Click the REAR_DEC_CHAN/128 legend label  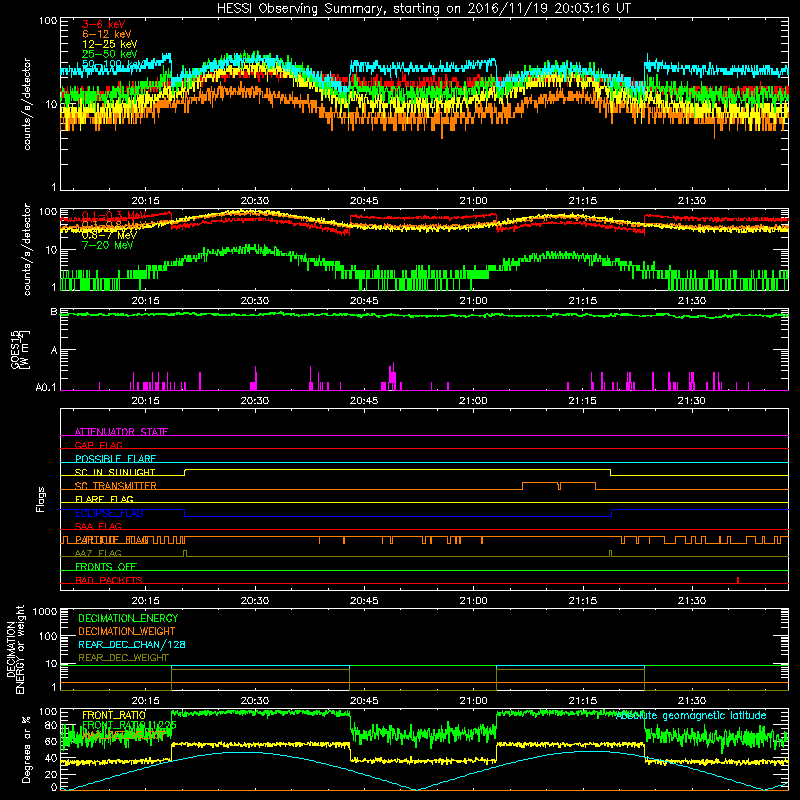point(132,644)
